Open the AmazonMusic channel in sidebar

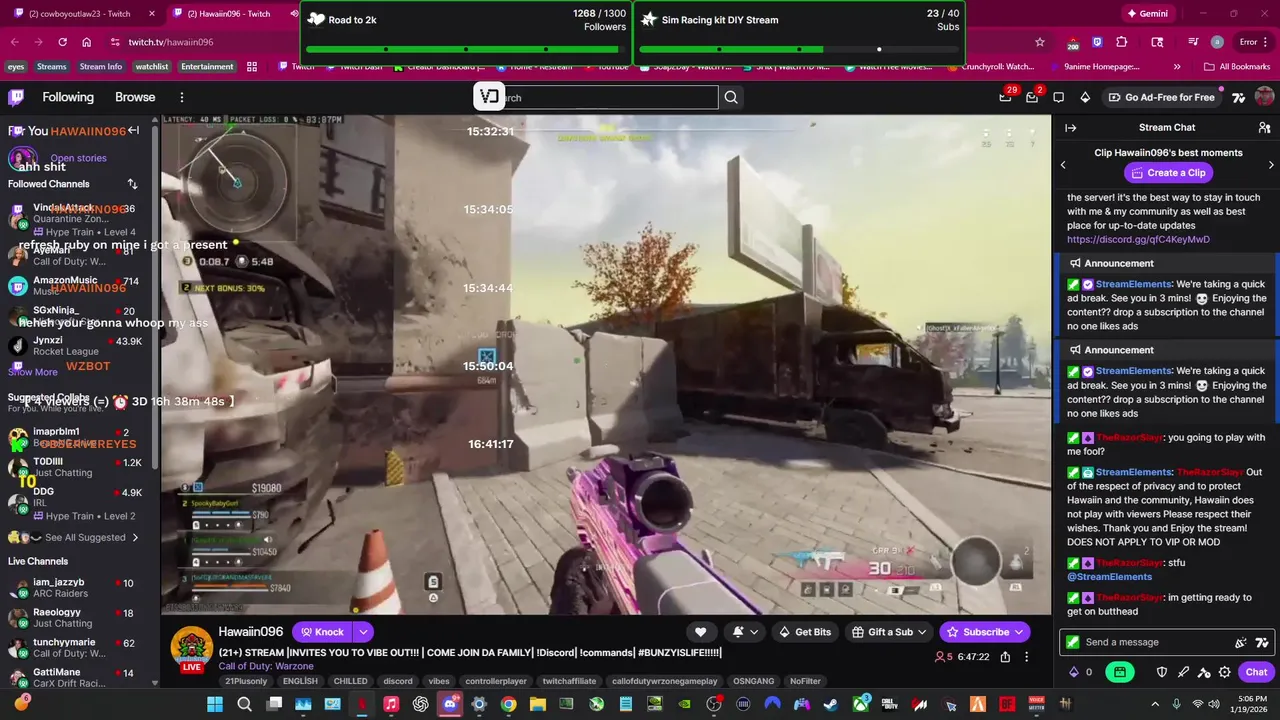point(75,286)
